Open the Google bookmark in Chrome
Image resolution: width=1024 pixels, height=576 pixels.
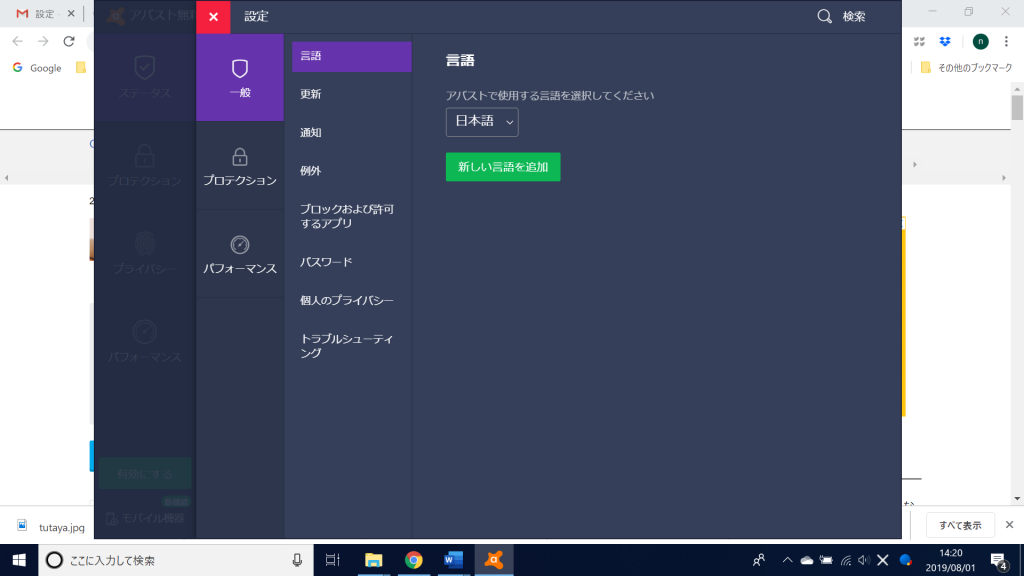pos(37,68)
